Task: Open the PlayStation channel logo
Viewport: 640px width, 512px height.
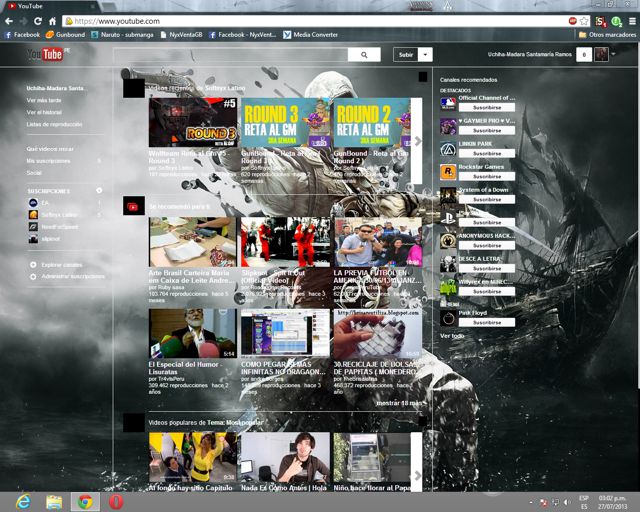Action: click(x=448, y=218)
